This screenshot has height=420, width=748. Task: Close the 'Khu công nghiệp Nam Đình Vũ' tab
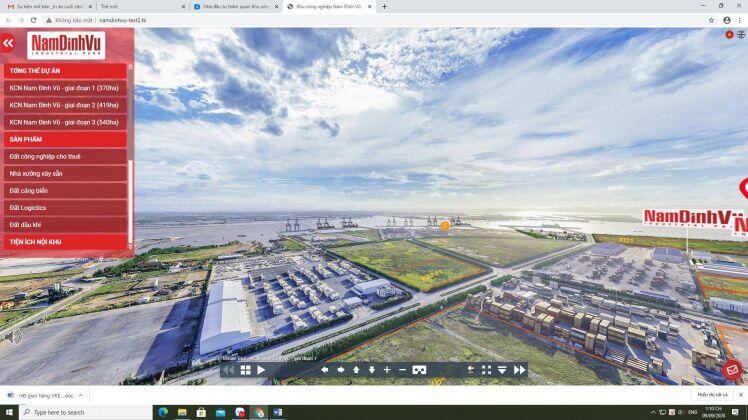click(x=370, y=7)
